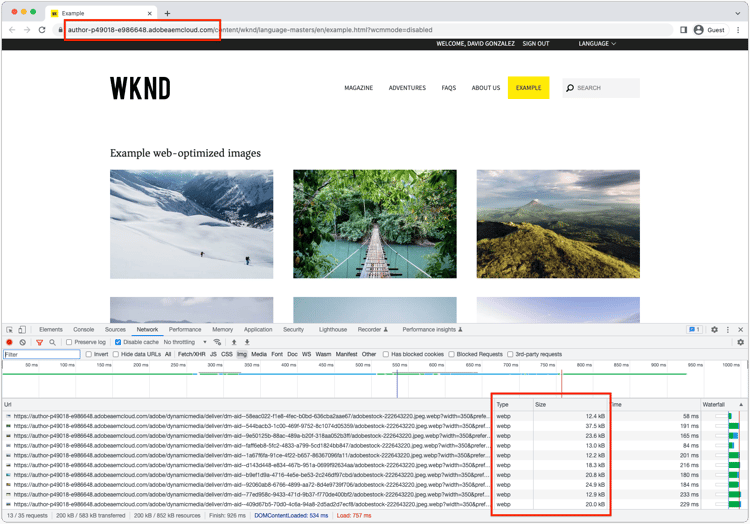Open Network panel settings gear
Screen dimensions: 750x524
tap(740, 342)
